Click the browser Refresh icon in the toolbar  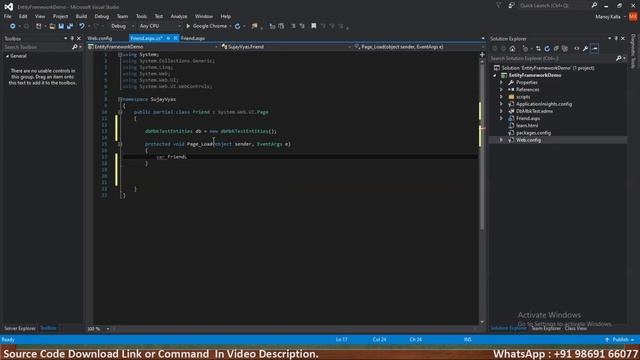[x=238, y=26]
